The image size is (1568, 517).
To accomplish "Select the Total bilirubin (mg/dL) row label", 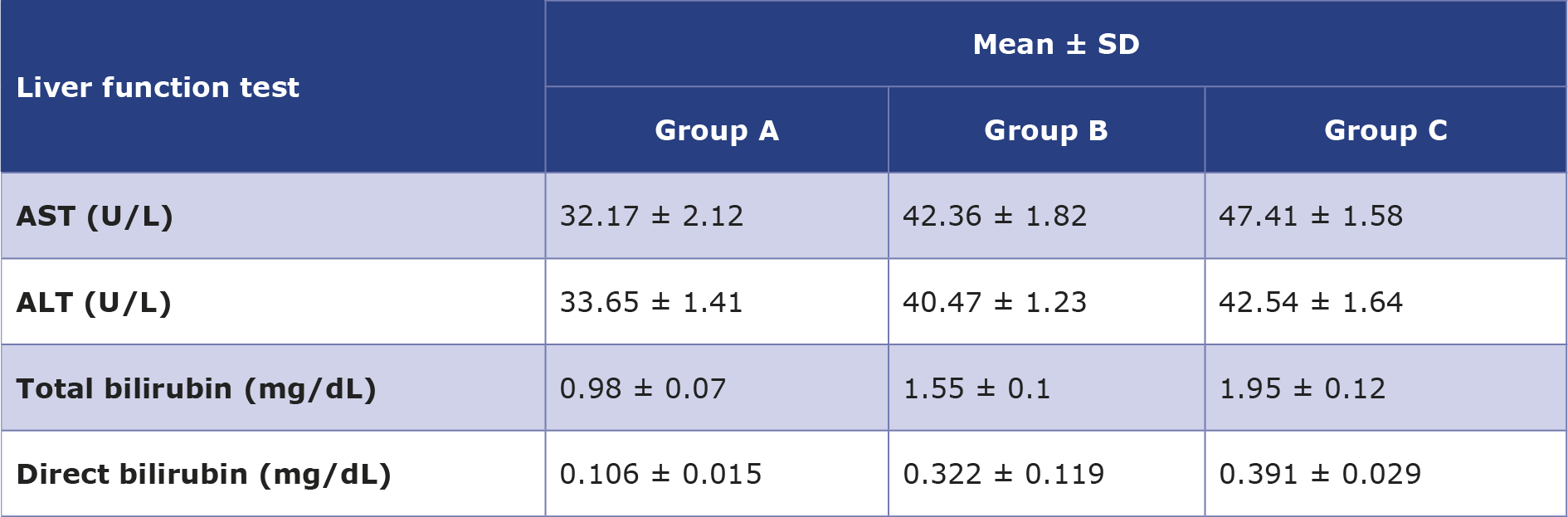I will point(196,388).
